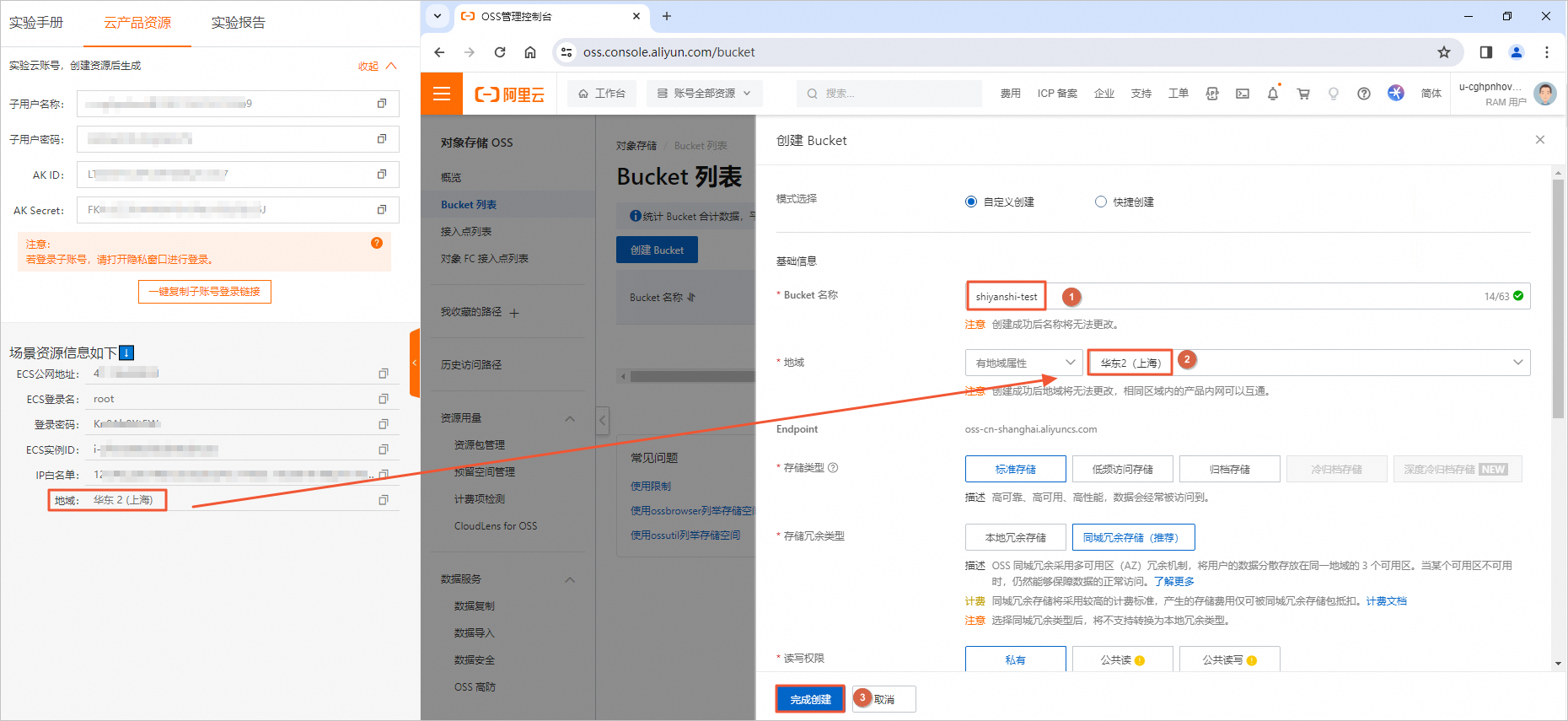Copy the sub-user password value
The width and height of the screenshot is (1568, 721).
[x=382, y=139]
